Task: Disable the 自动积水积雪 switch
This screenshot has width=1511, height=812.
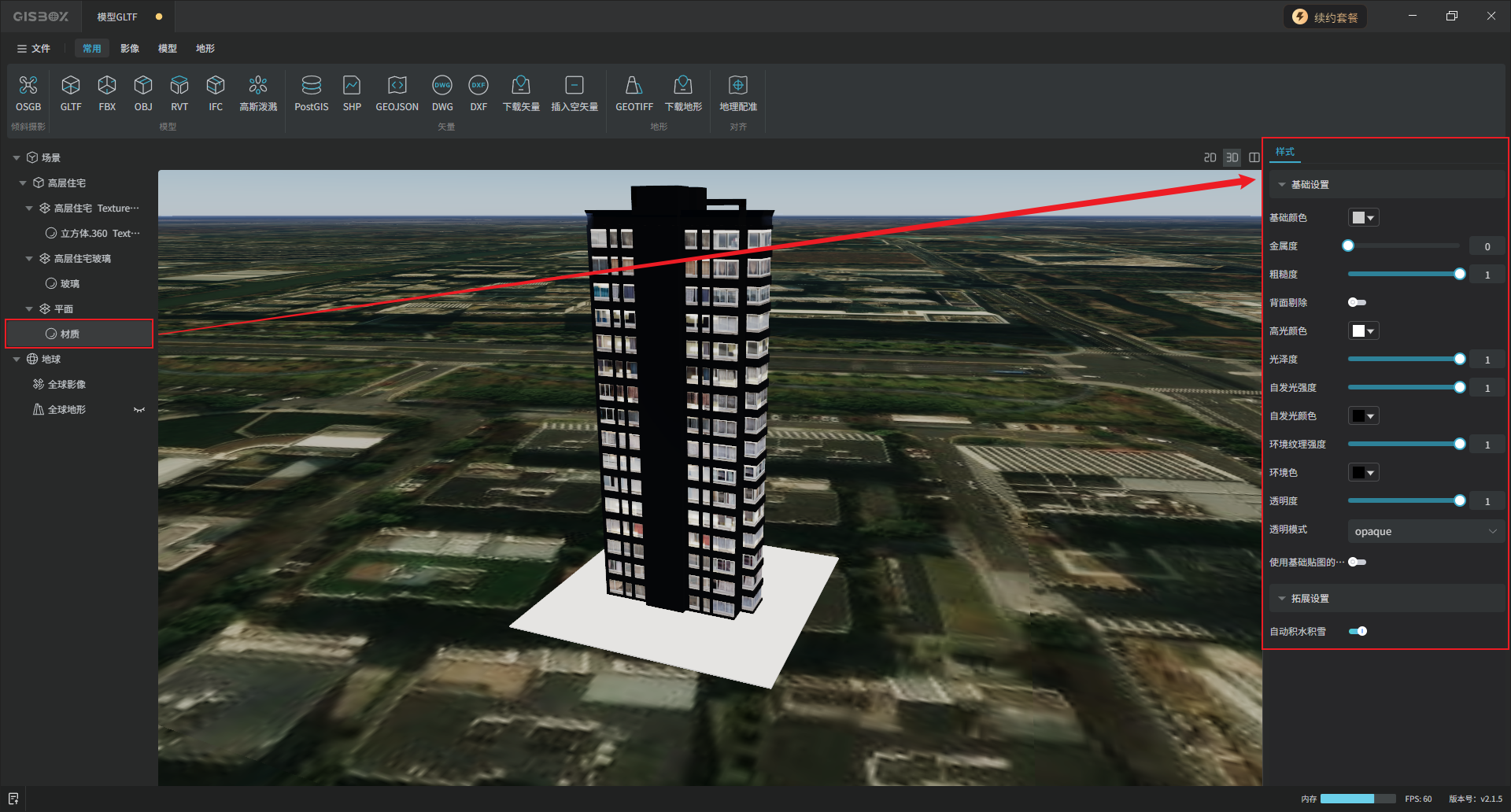Action: (1358, 631)
